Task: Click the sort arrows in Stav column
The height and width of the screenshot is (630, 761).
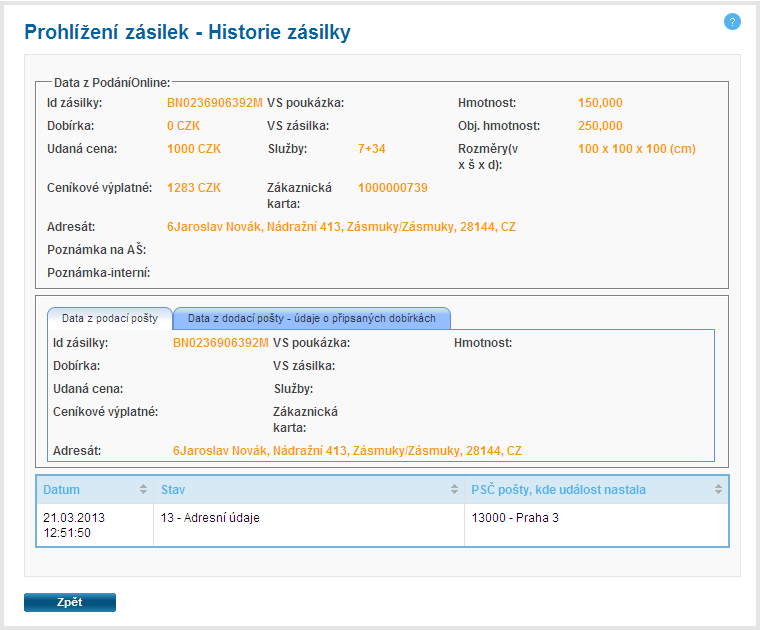Action: coord(454,490)
